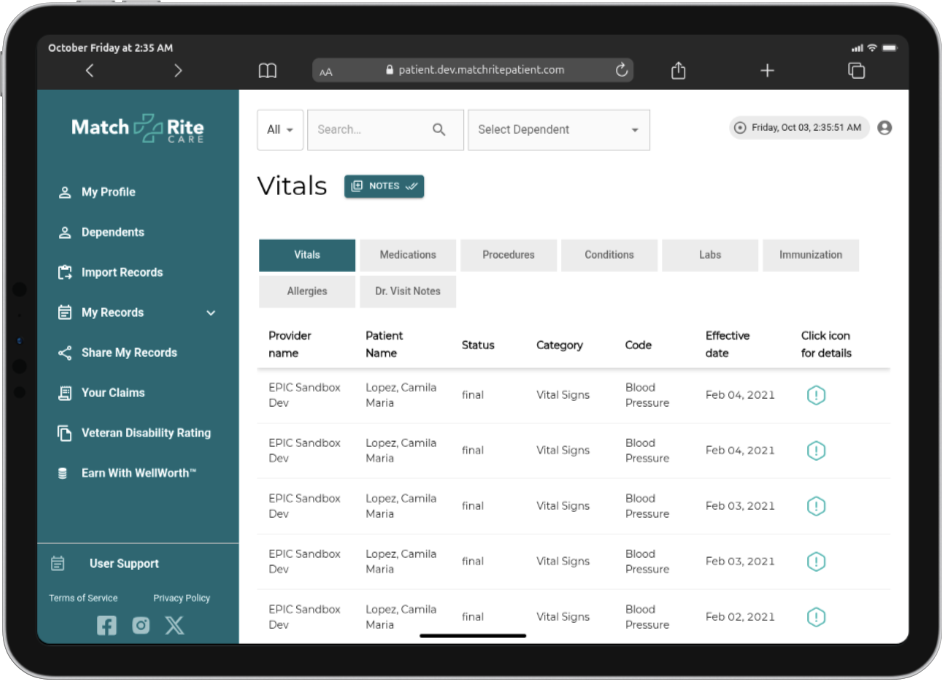Click the search magnifier icon
942x680 pixels.
pos(439,130)
